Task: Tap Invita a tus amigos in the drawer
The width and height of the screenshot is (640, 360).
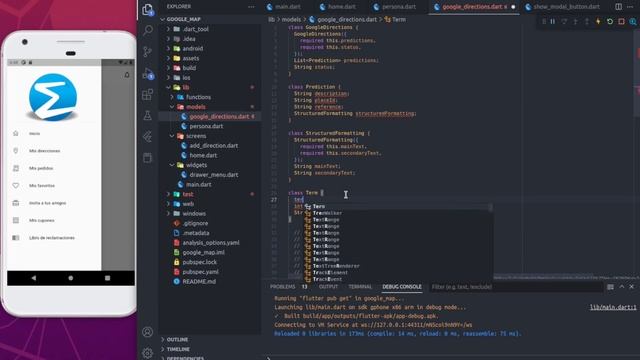Action: point(47,203)
